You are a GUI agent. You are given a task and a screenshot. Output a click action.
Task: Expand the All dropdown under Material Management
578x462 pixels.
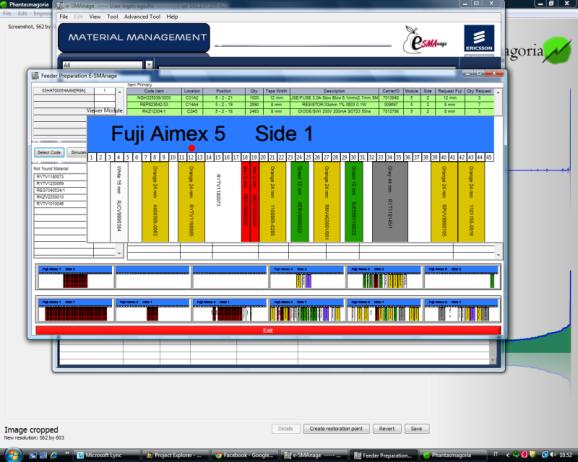pyautogui.click(x=149, y=65)
